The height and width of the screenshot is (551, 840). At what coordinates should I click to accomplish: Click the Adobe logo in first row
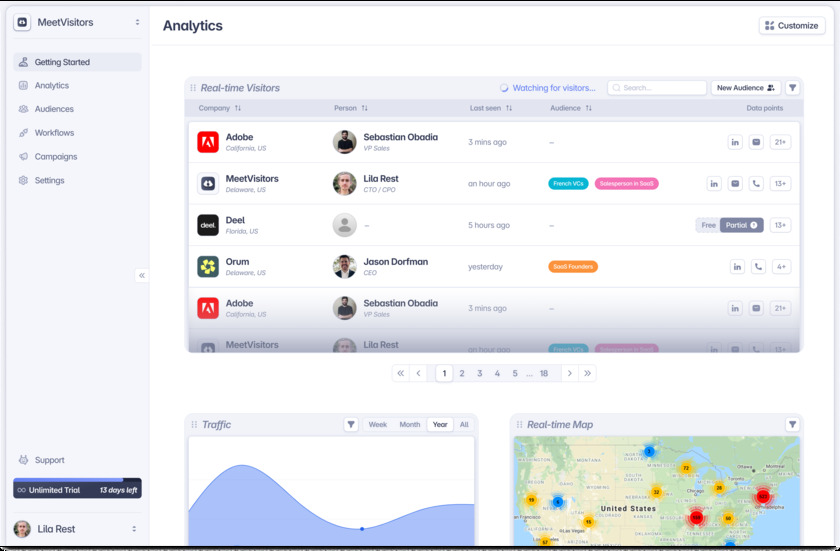click(208, 142)
